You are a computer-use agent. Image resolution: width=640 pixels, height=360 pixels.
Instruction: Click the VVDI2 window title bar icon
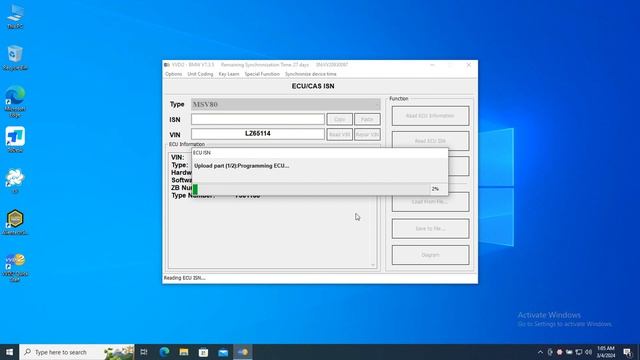[167, 65]
